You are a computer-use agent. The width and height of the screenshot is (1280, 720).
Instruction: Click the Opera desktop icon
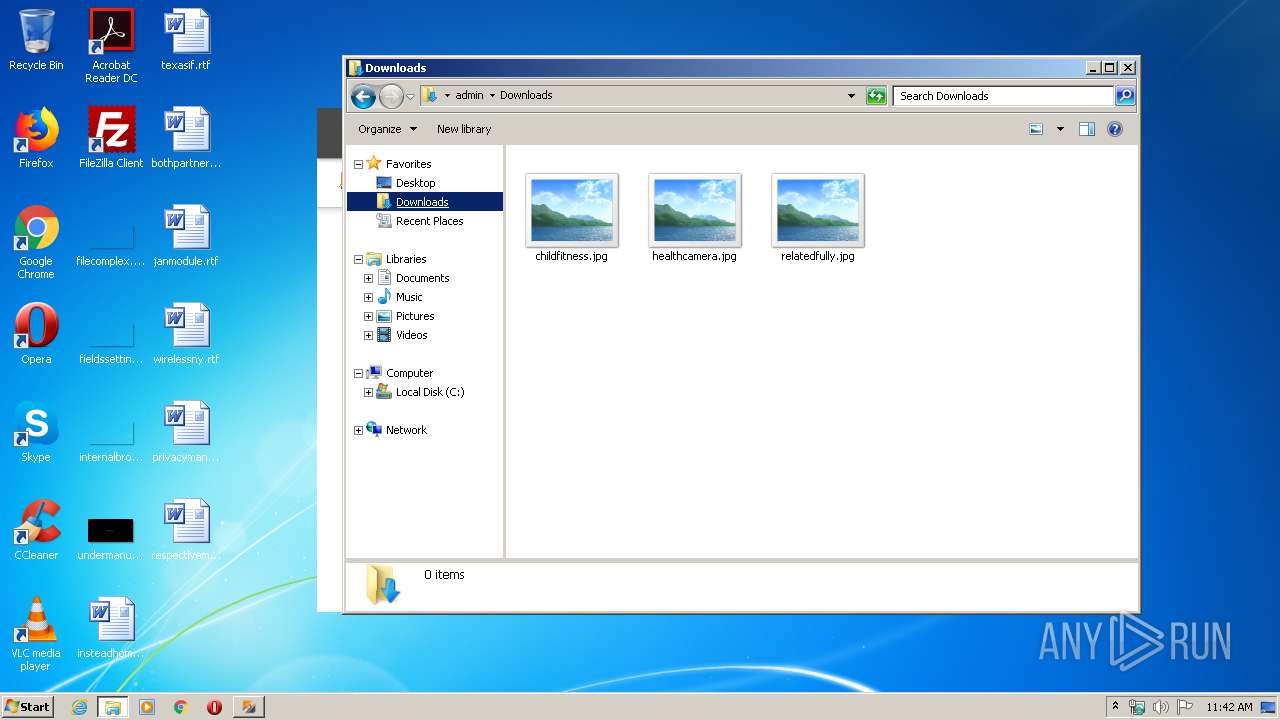pos(36,334)
